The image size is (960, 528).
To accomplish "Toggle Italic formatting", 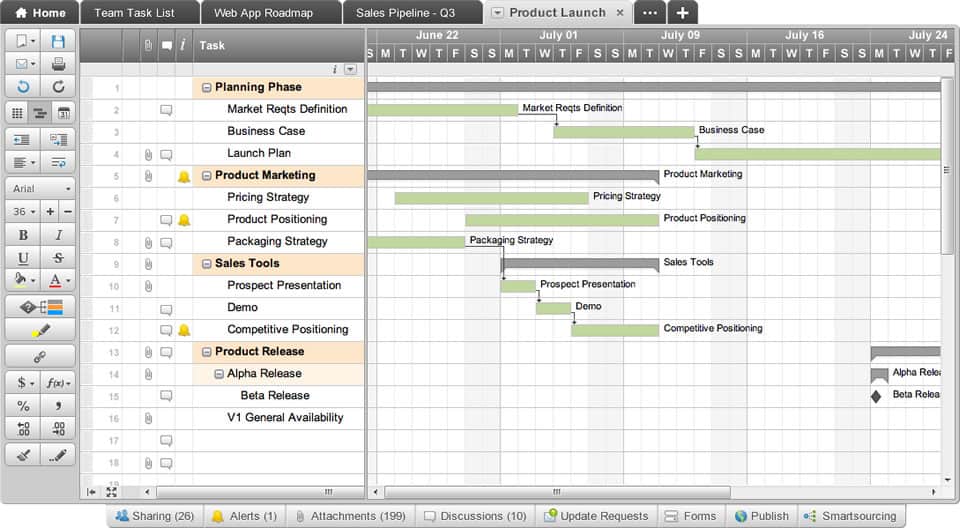I will [58, 235].
